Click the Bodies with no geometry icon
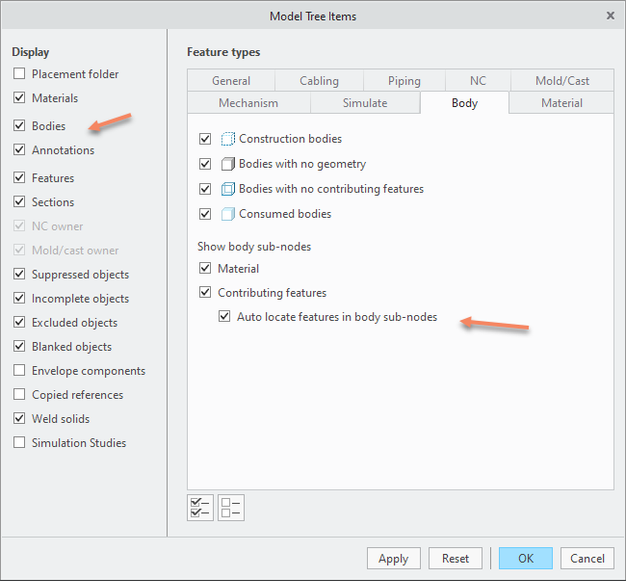This screenshot has height=581, width=626. tap(227, 164)
